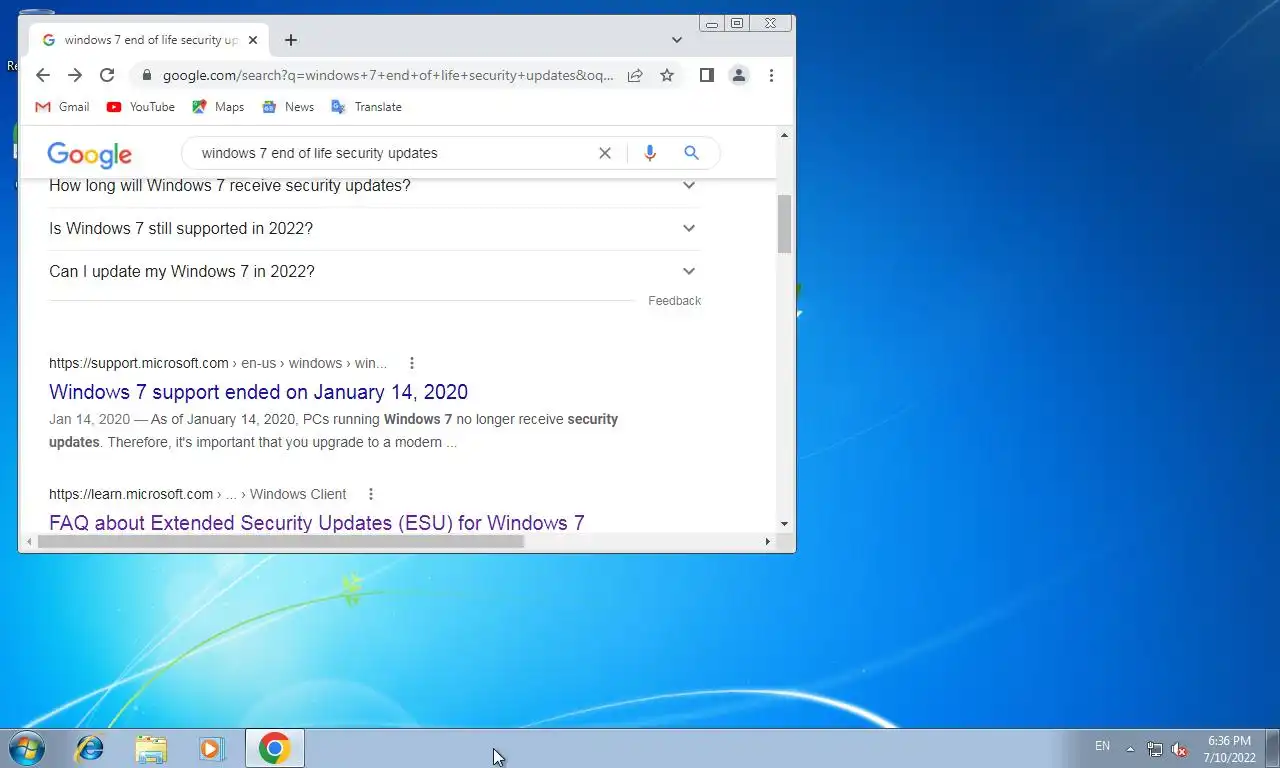
Task: Reload the Google search page
Action: 107,75
